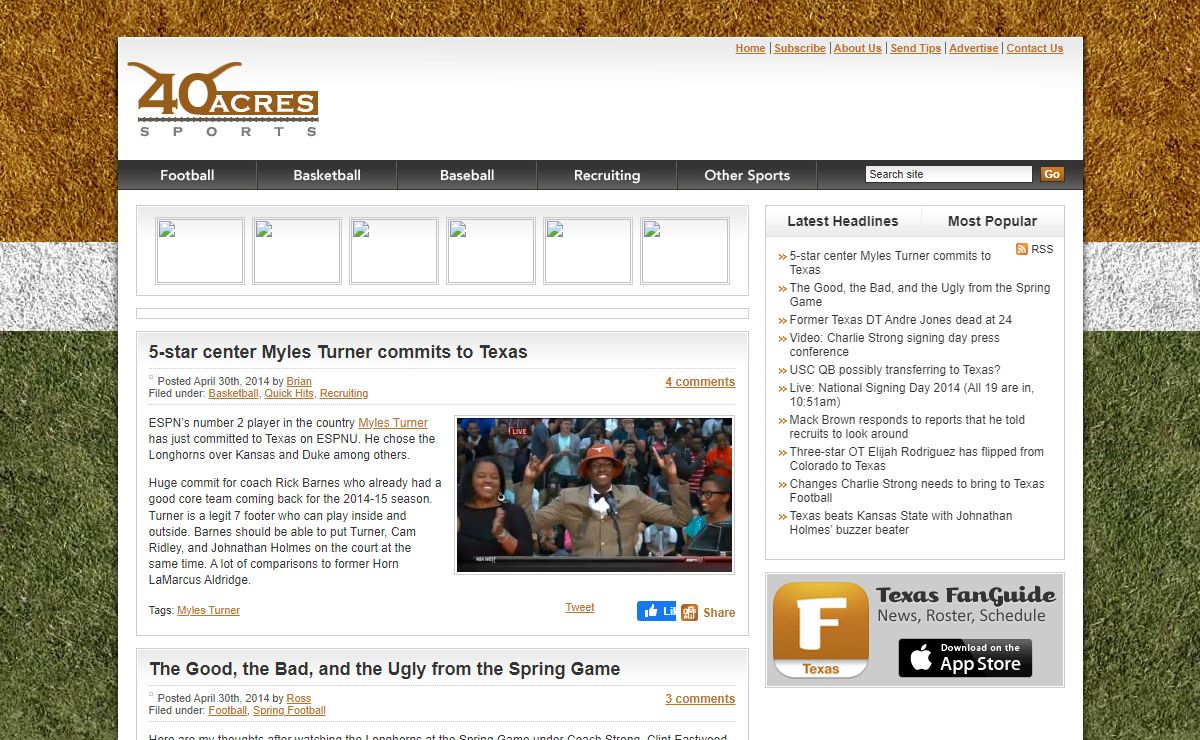Click the Tweet link
Image resolution: width=1200 pixels, height=740 pixels.
tap(580, 607)
